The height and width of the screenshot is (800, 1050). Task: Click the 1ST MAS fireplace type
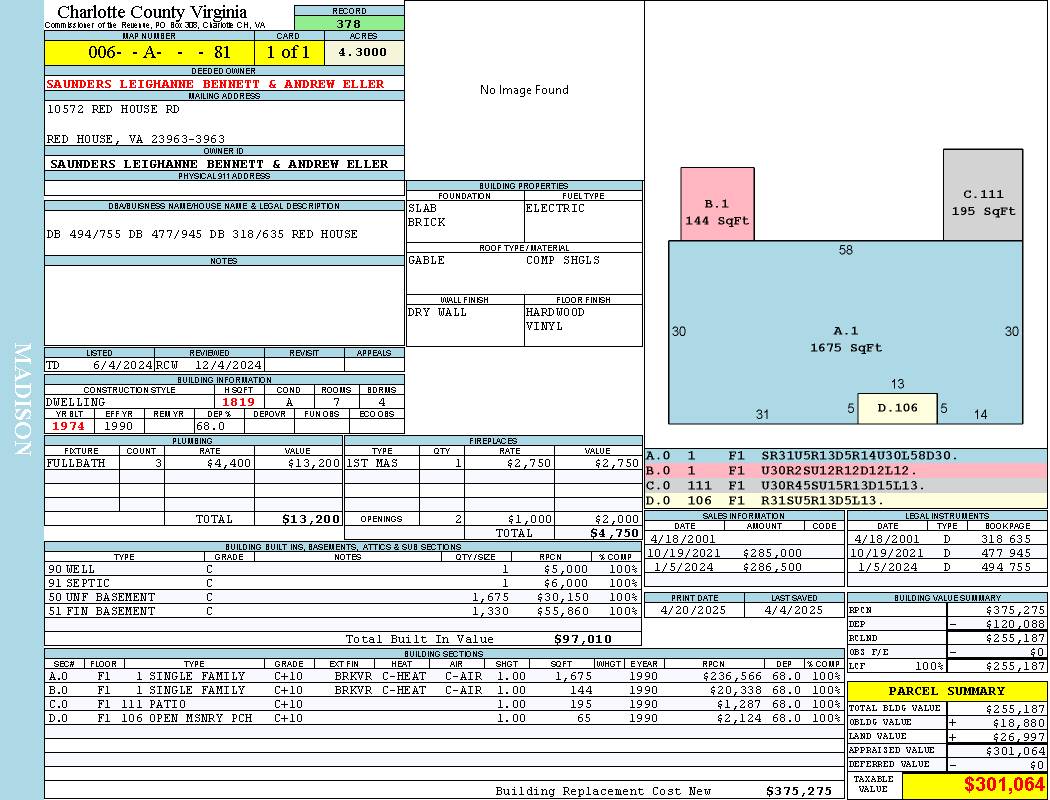[372, 463]
